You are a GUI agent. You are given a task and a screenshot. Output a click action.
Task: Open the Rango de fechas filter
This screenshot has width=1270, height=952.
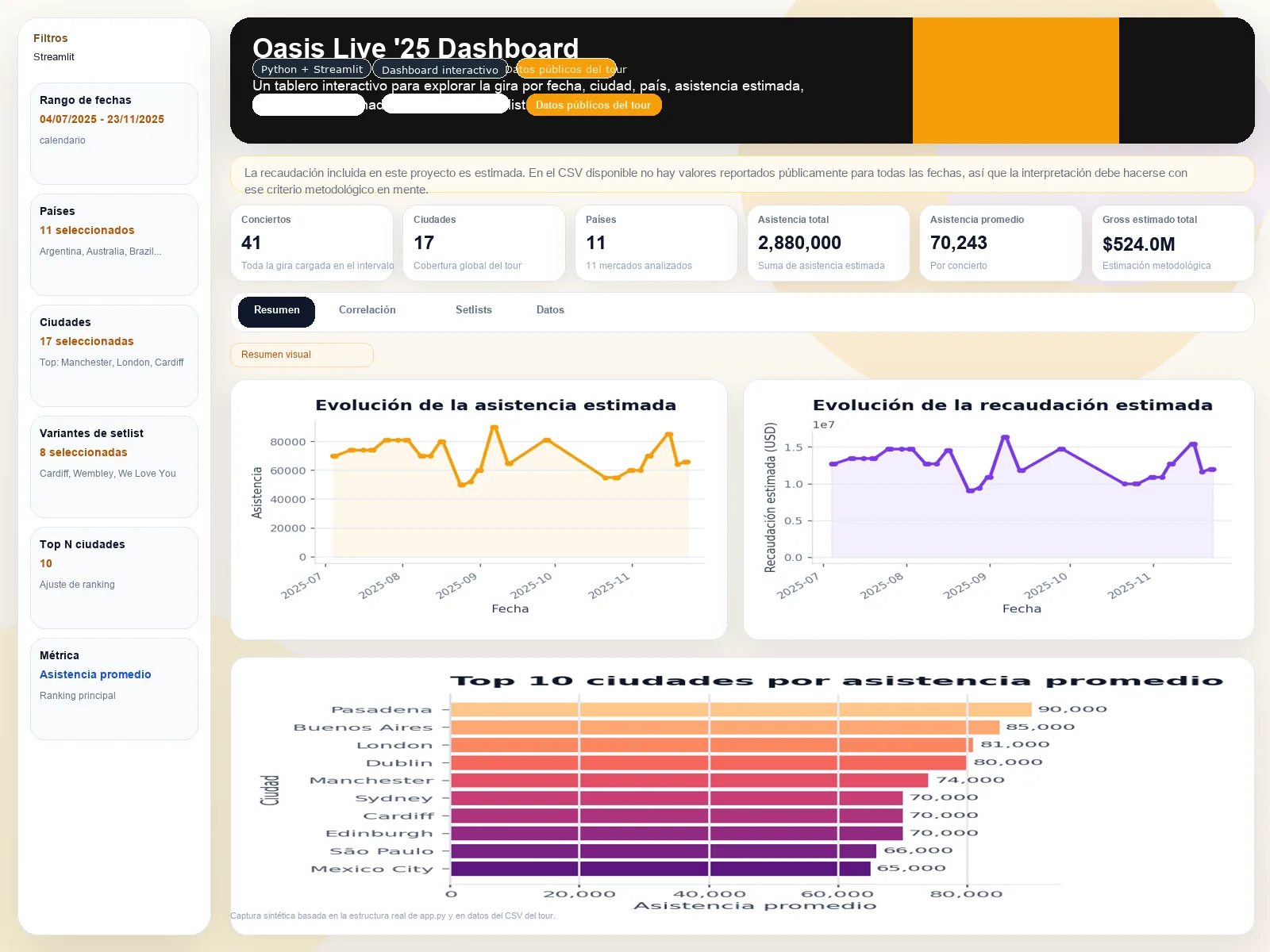pyautogui.click(x=114, y=133)
